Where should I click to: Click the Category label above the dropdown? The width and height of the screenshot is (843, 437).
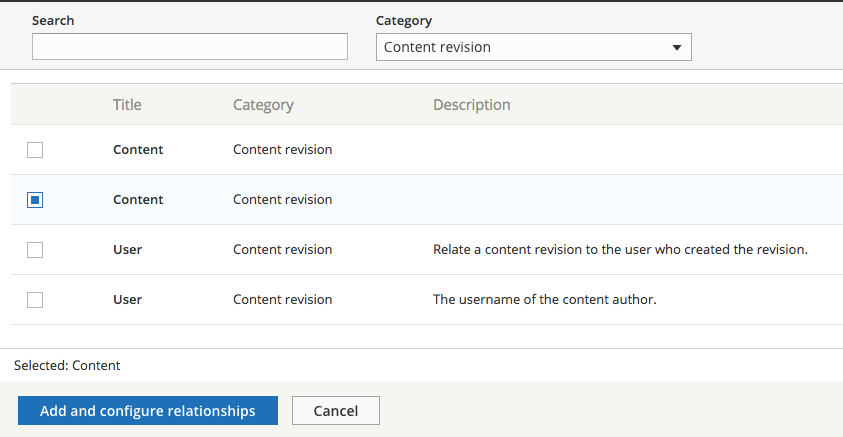(404, 21)
